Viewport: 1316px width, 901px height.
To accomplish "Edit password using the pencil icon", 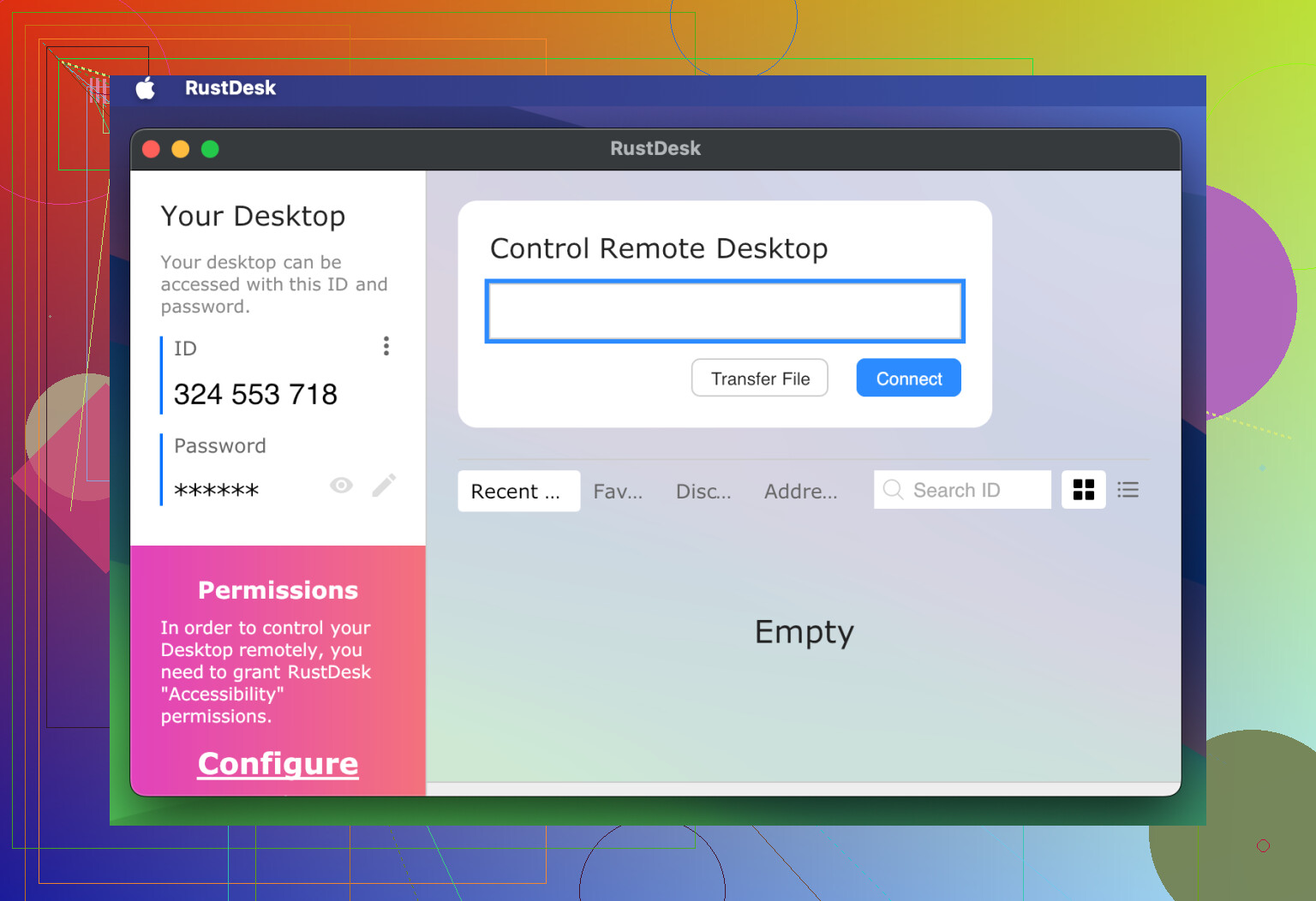I will [384, 486].
